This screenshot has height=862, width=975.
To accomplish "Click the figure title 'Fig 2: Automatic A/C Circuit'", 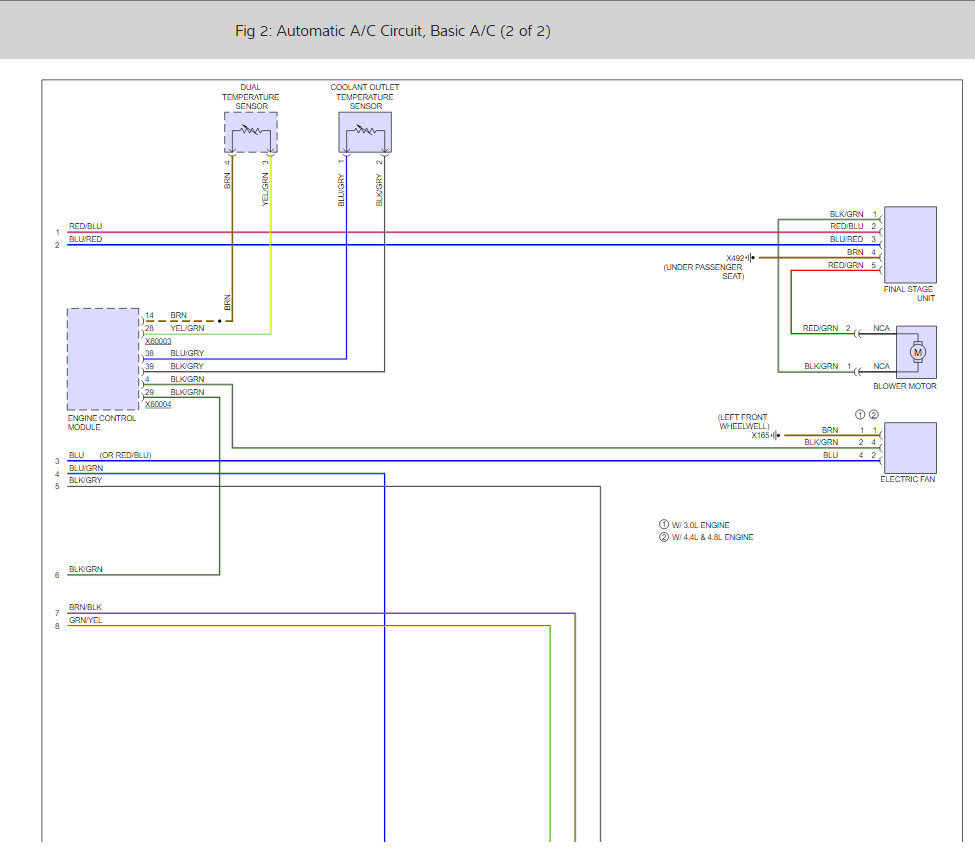I will pyautogui.click(x=393, y=31).
